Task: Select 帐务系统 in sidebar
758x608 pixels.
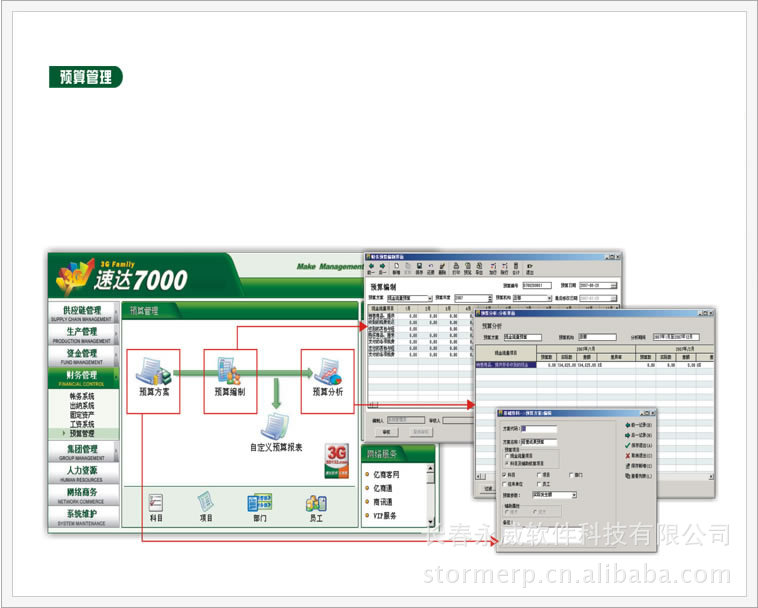Action: click(x=82, y=396)
